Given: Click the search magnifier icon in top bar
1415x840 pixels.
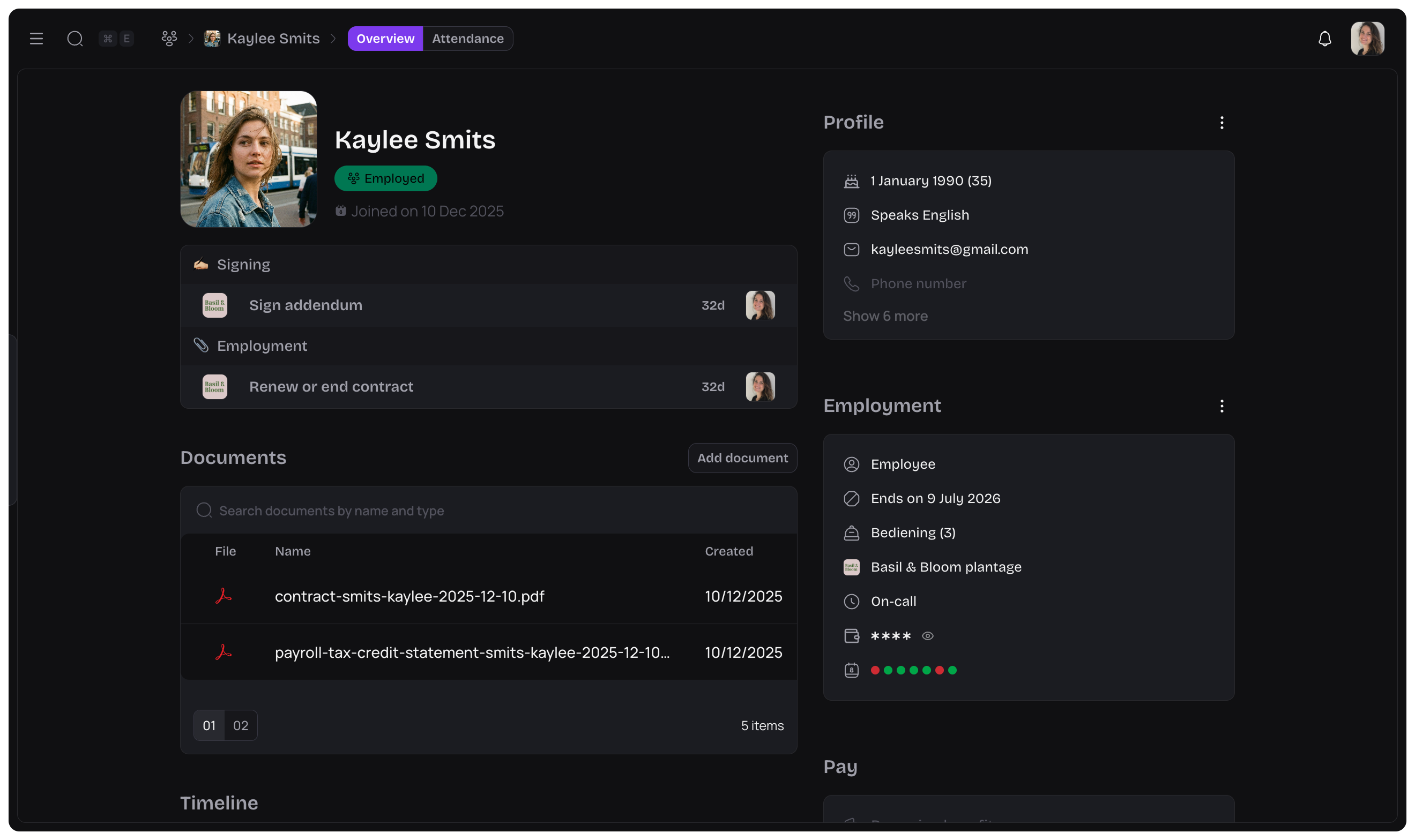Looking at the screenshot, I should coord(75,39).
